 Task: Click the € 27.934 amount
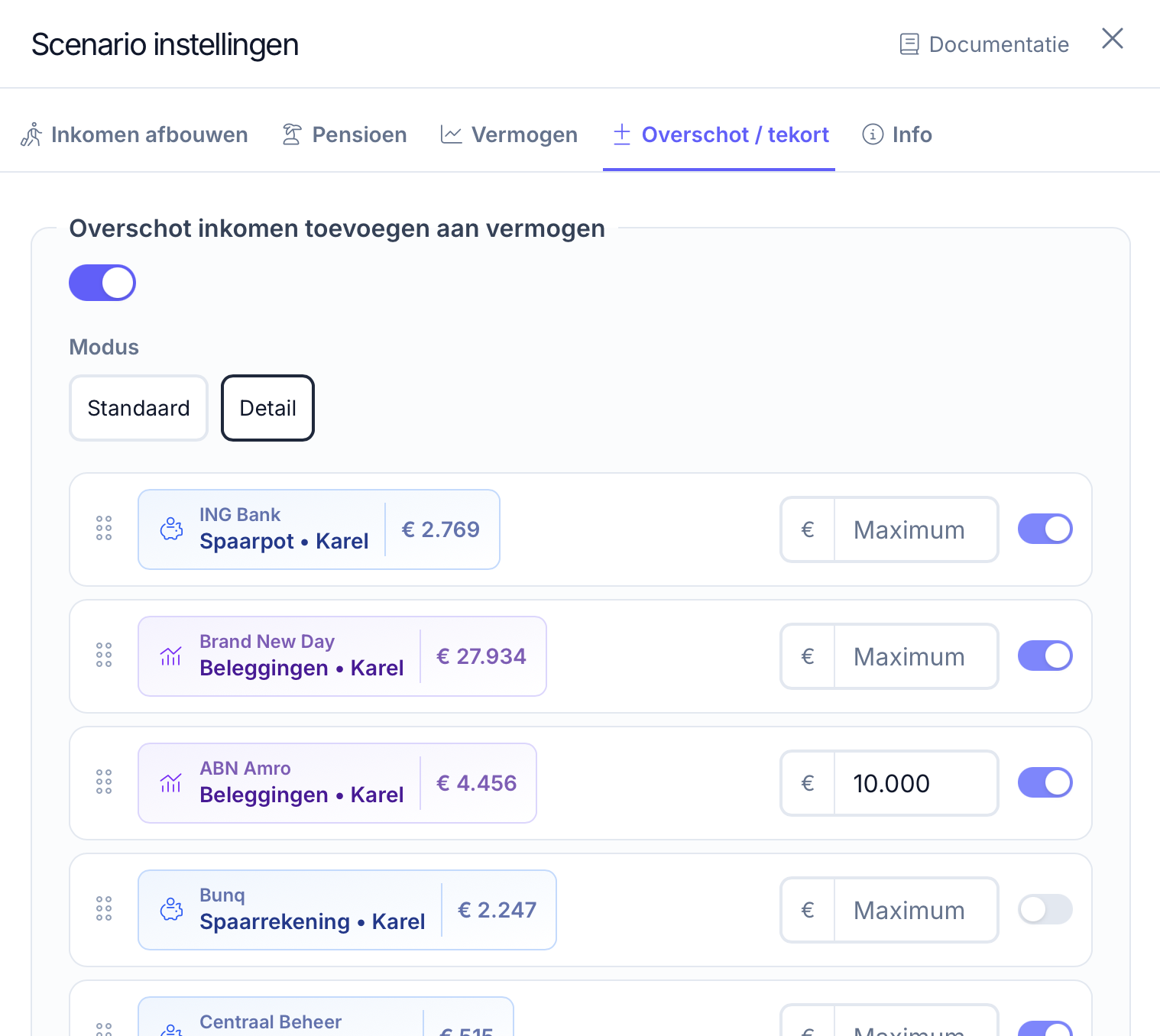tap(481, 656)
